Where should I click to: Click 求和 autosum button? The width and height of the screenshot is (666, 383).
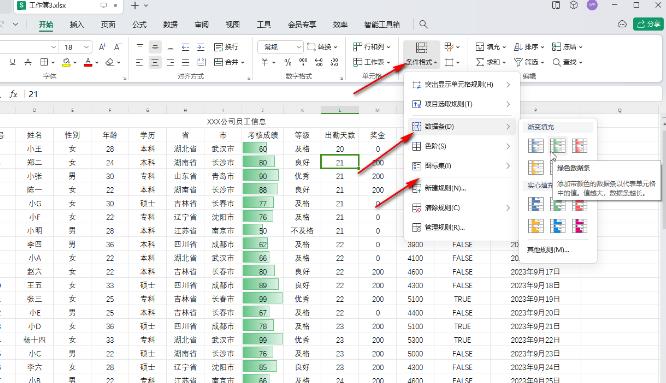pos(491,62)
